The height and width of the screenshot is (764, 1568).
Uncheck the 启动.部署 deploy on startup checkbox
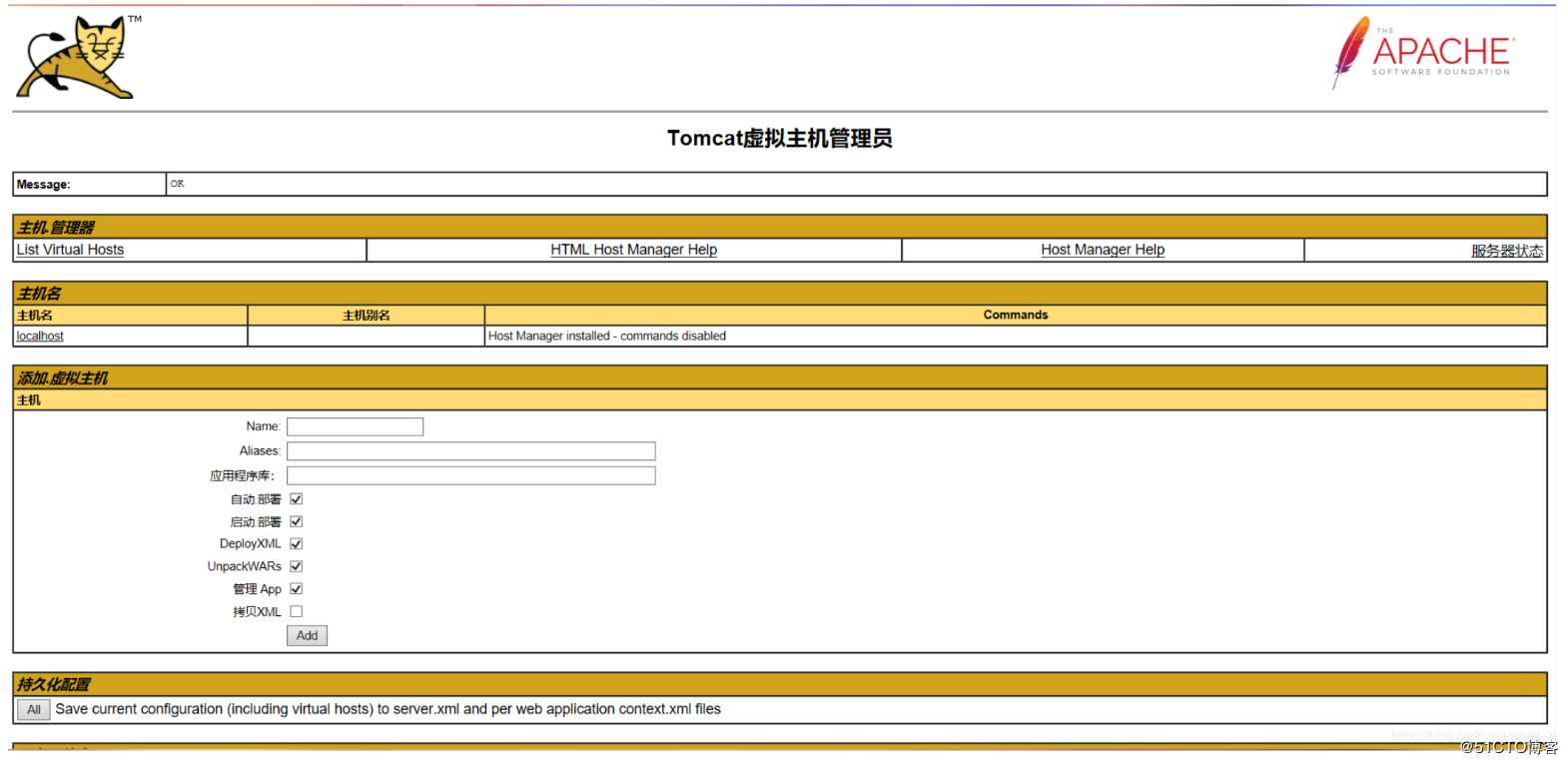coord(296,521)
